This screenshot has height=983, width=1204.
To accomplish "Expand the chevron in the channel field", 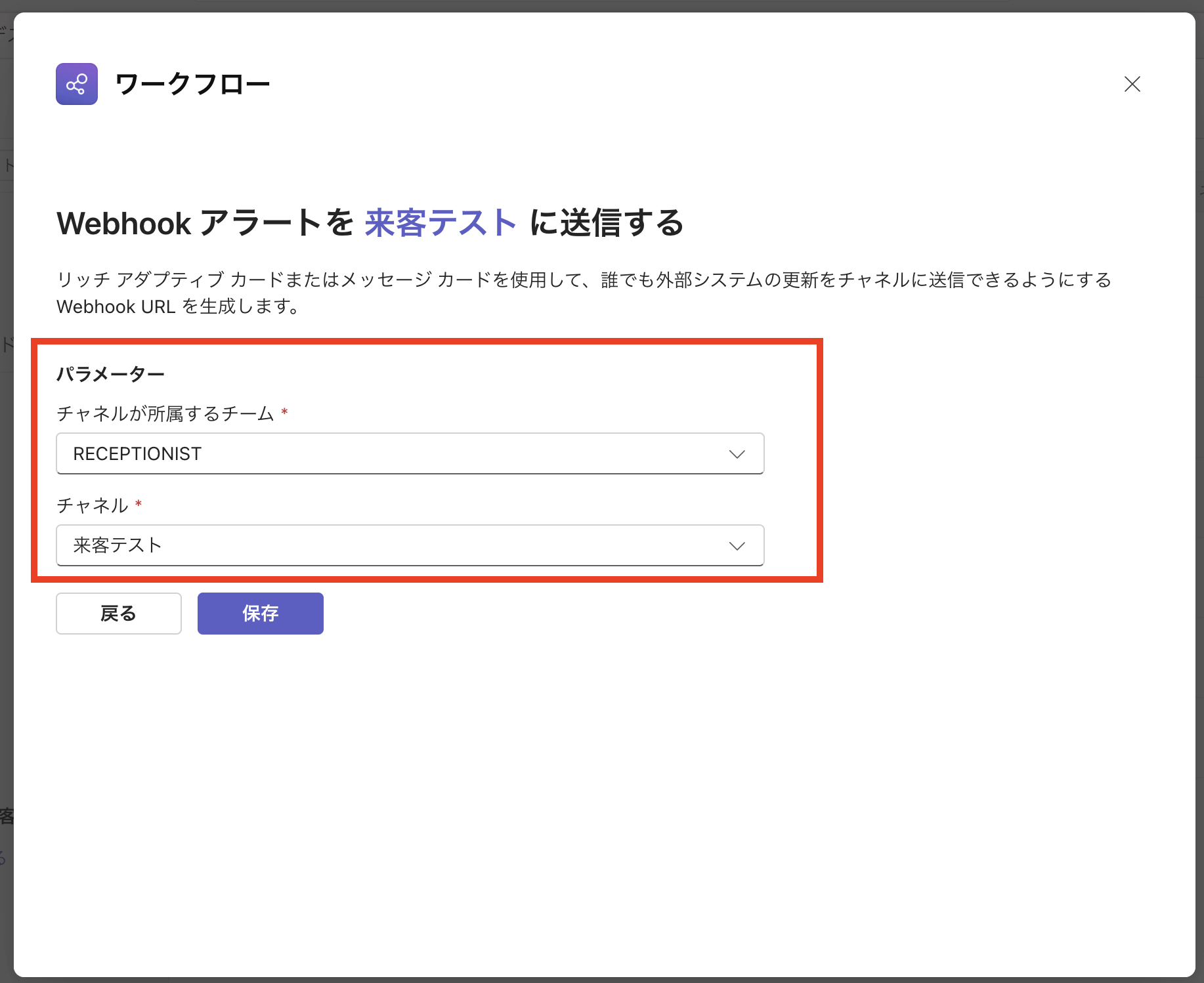I will tap(737, 546).
